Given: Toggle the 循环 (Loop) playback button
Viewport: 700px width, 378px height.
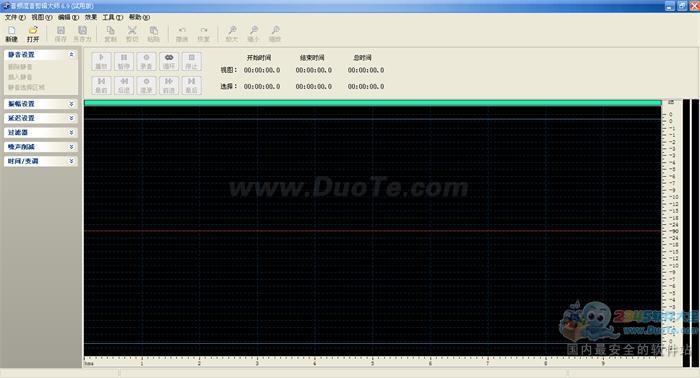Looking at the screenshot, I should tap(169, 62).
